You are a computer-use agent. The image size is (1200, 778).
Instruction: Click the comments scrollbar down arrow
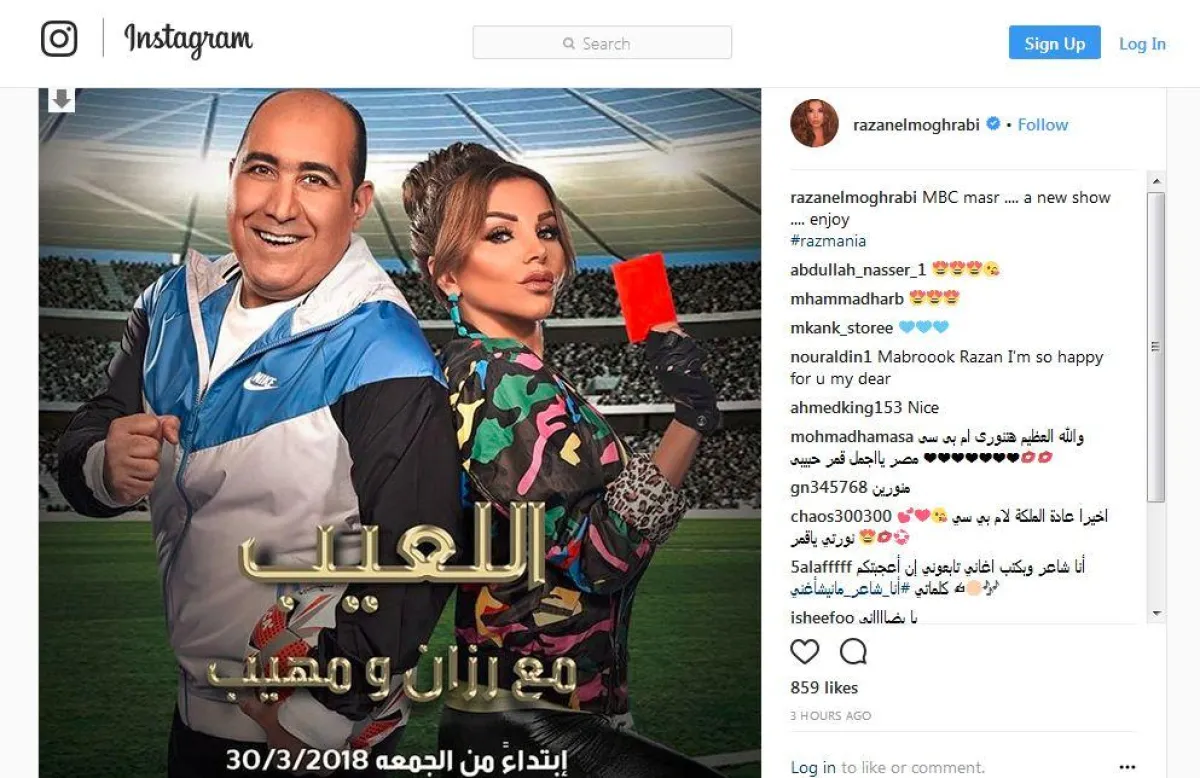point(1156,612)
